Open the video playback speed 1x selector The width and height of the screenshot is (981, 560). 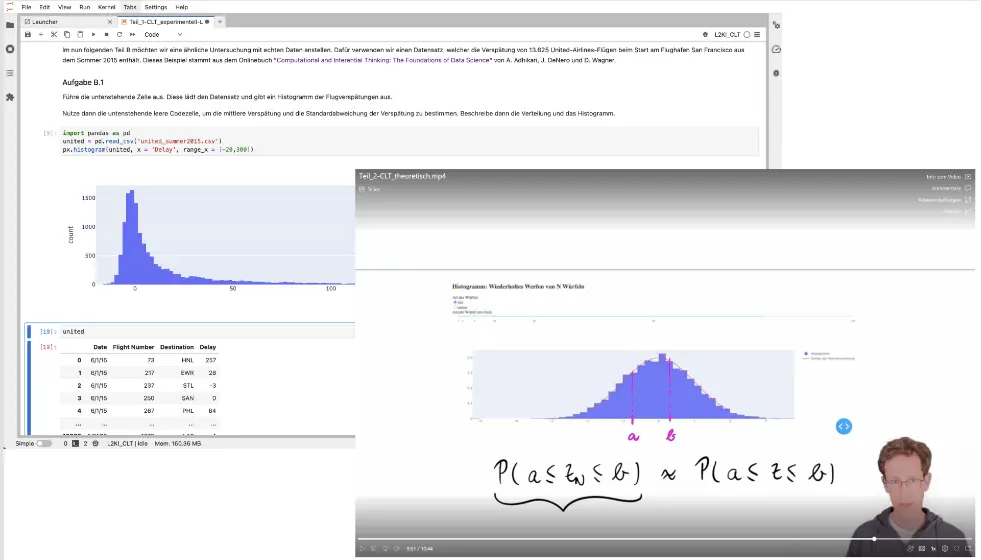pyautogui.click(x=933, y=548)
